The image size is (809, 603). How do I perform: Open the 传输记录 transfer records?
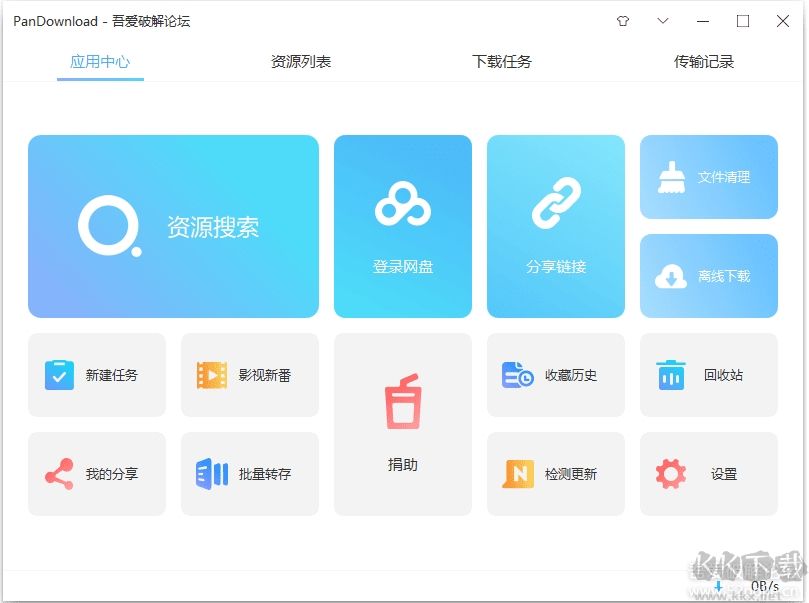coord(701,61)
